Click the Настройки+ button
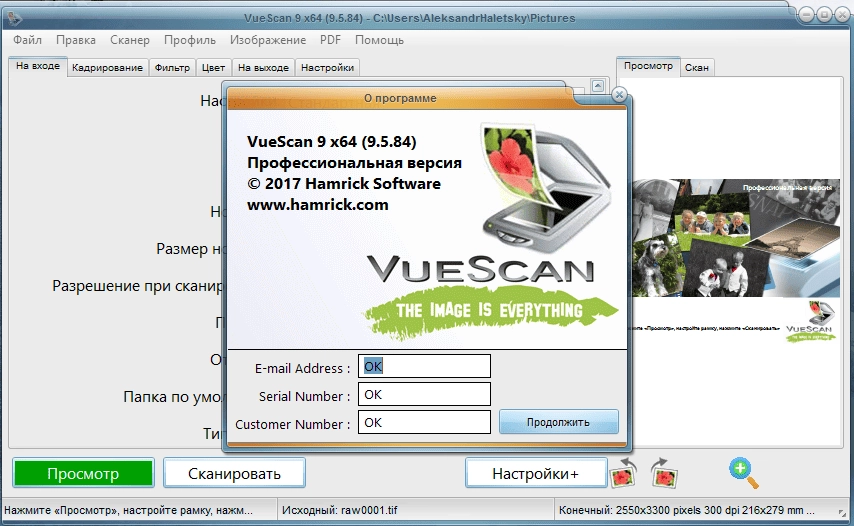854x526 pixels. [536, 473]
